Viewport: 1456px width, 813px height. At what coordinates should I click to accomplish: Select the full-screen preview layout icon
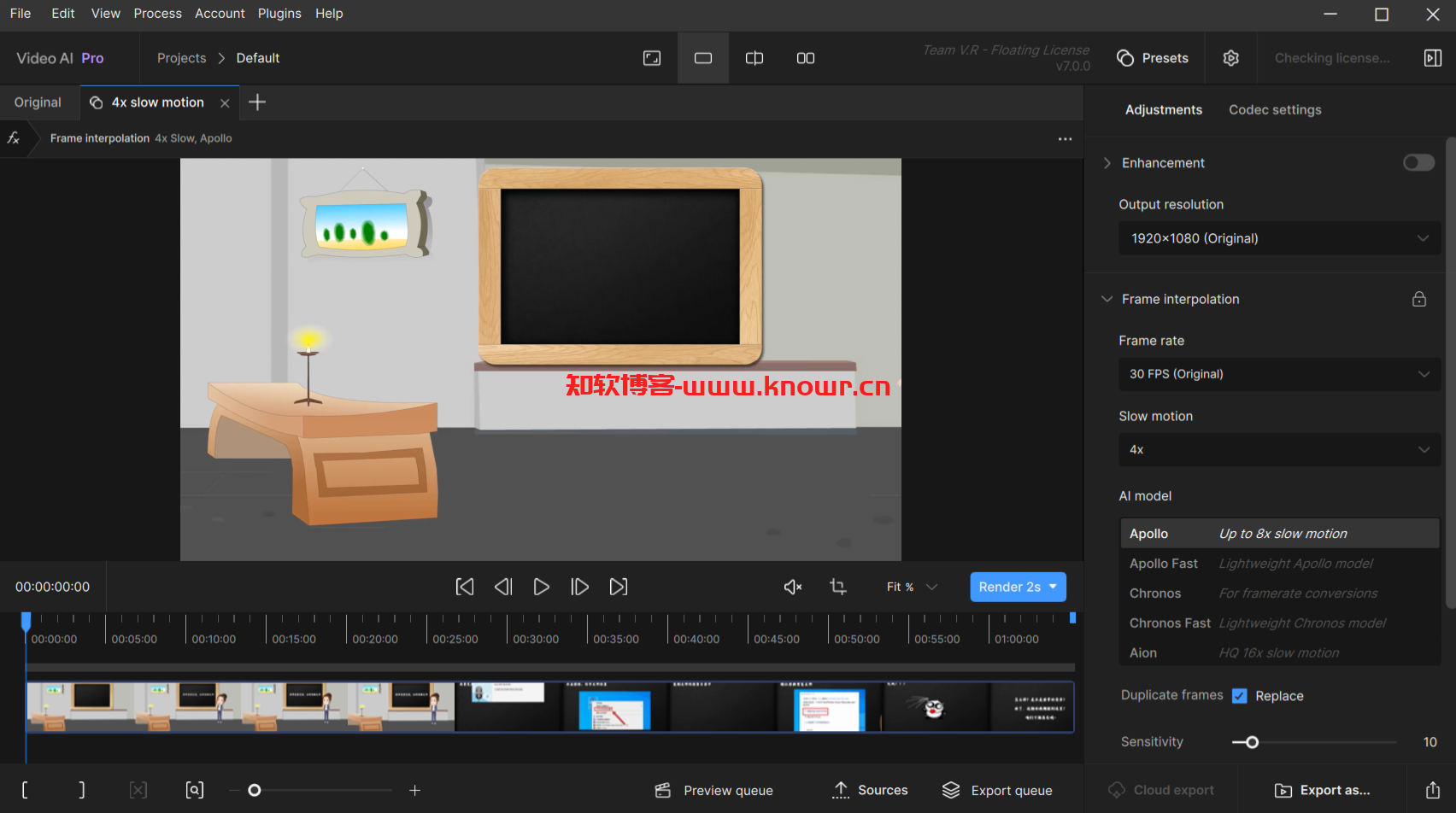652,58
